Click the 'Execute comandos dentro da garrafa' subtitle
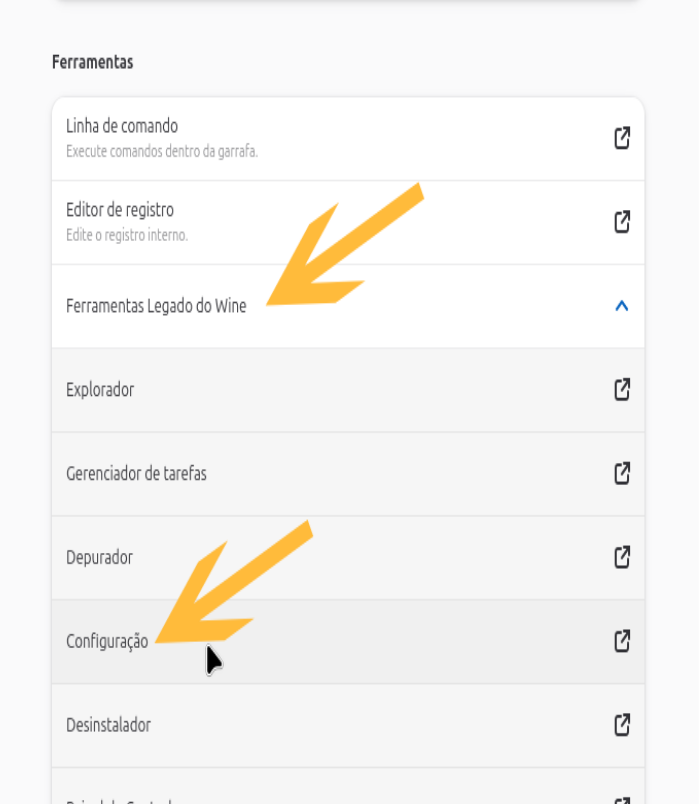 pyautogui.click(x=162, y=151)
